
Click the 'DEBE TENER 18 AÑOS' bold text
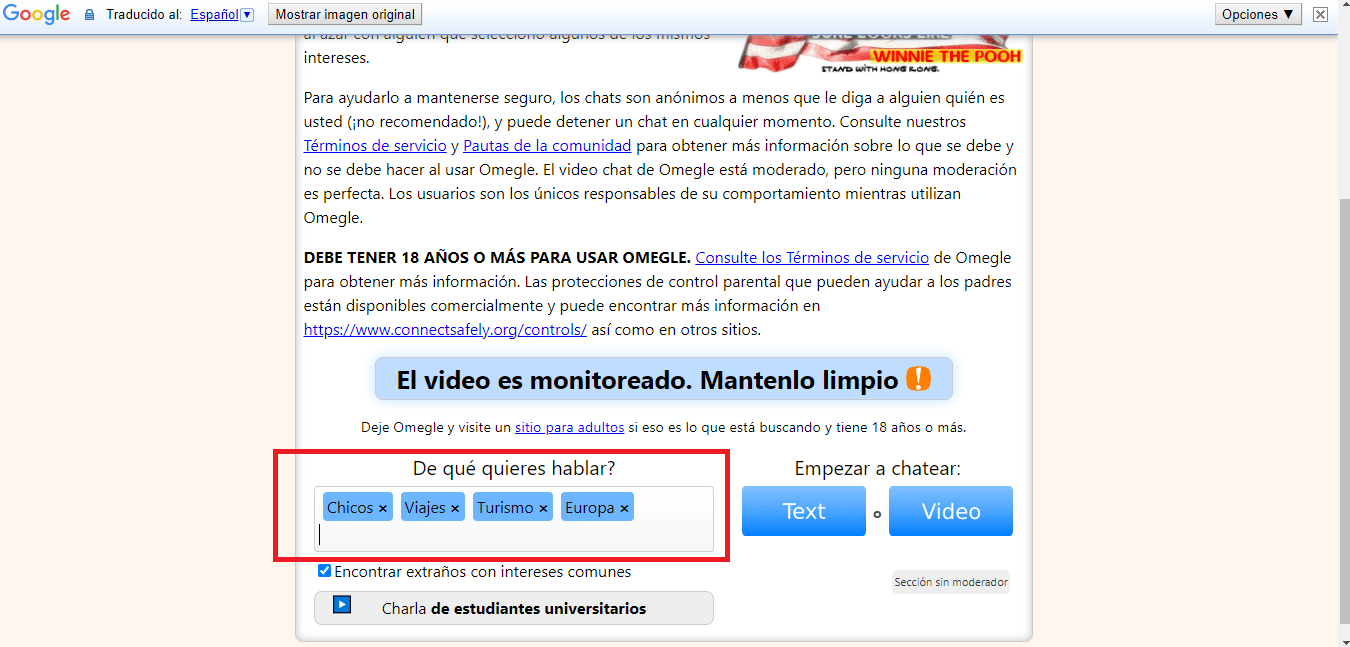(x=497, y=258)
